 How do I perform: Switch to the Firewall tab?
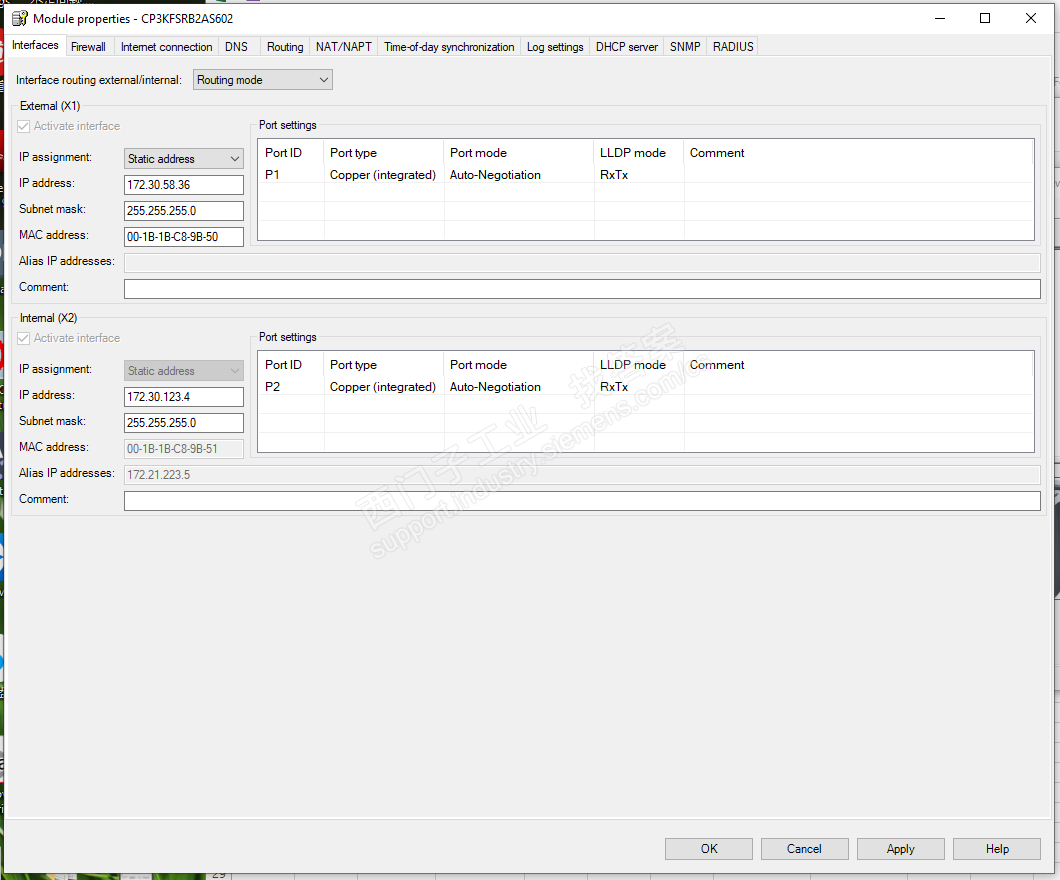click(89, 47)
